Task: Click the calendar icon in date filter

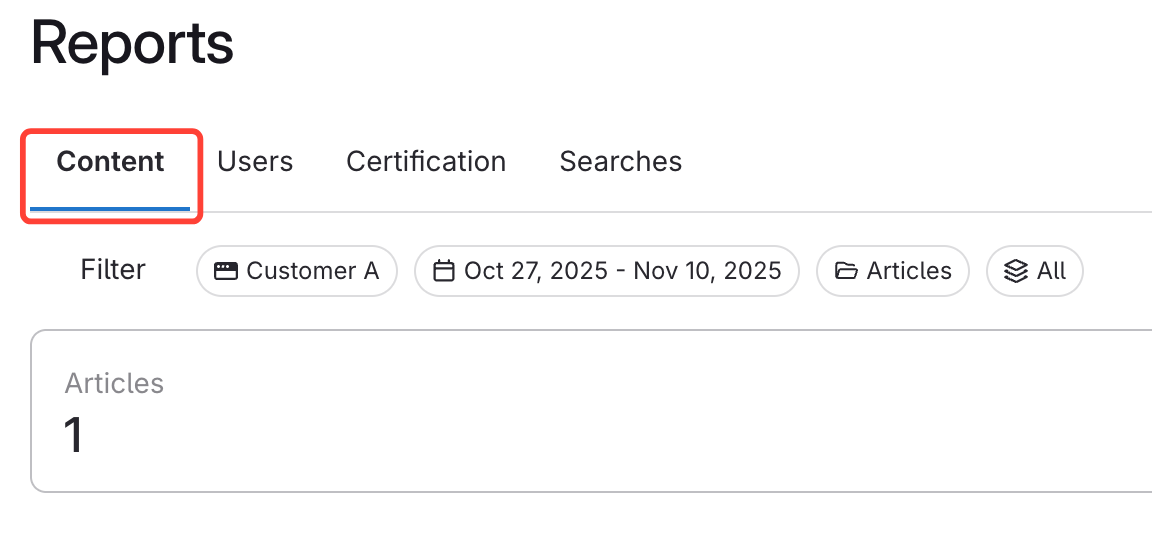Action: 444,271
